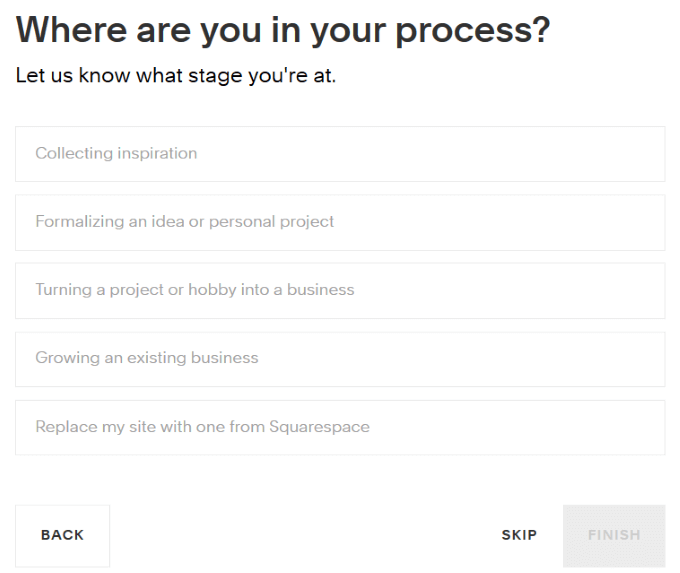The height and width of the screenshot is (573, 680).
Task: Click the BACK button
Action: [x=62, y=535]
